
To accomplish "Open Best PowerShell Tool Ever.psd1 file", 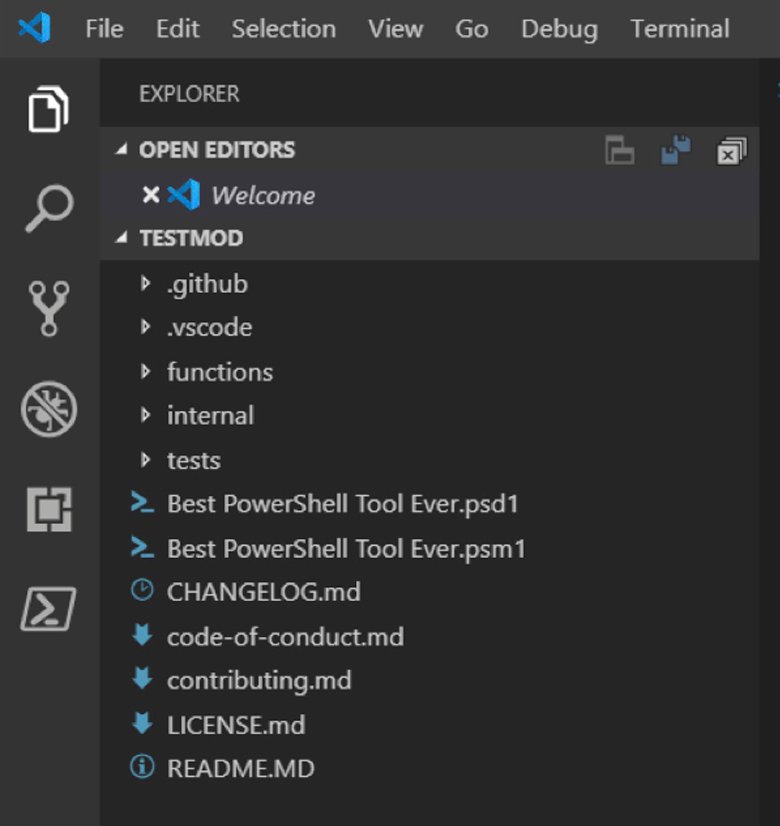I will 343,504.
